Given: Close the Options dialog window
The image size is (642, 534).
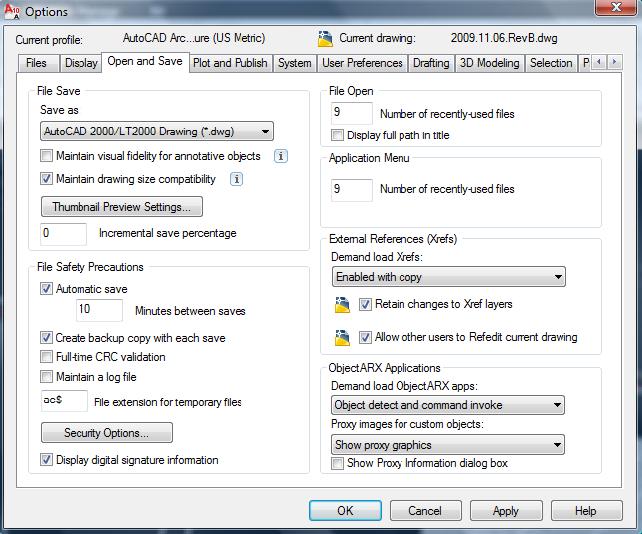Looking at the screenshot, I should click(616, 7).
